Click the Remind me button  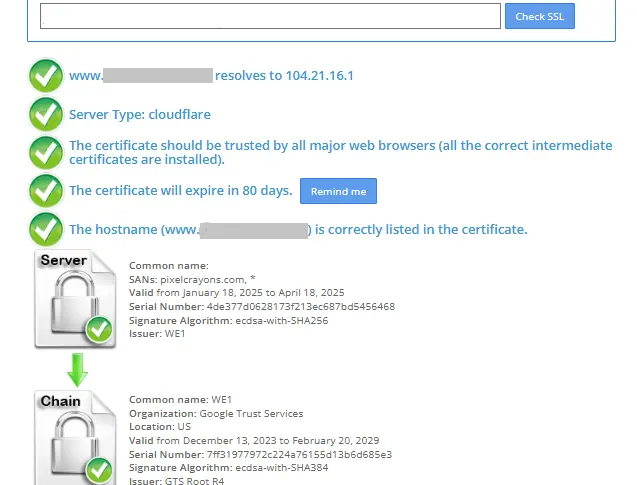[338, 191]
